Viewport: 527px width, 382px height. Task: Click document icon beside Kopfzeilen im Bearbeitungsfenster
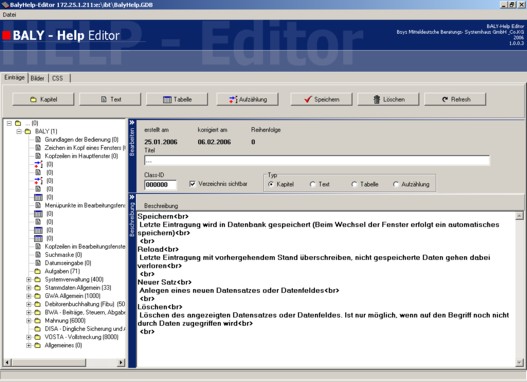click(x=38, y=247)
